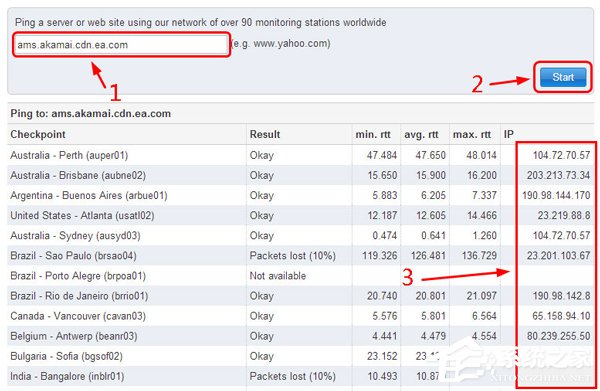
Task: Click the min. rtt value 10.493
Action: point(382,376)
